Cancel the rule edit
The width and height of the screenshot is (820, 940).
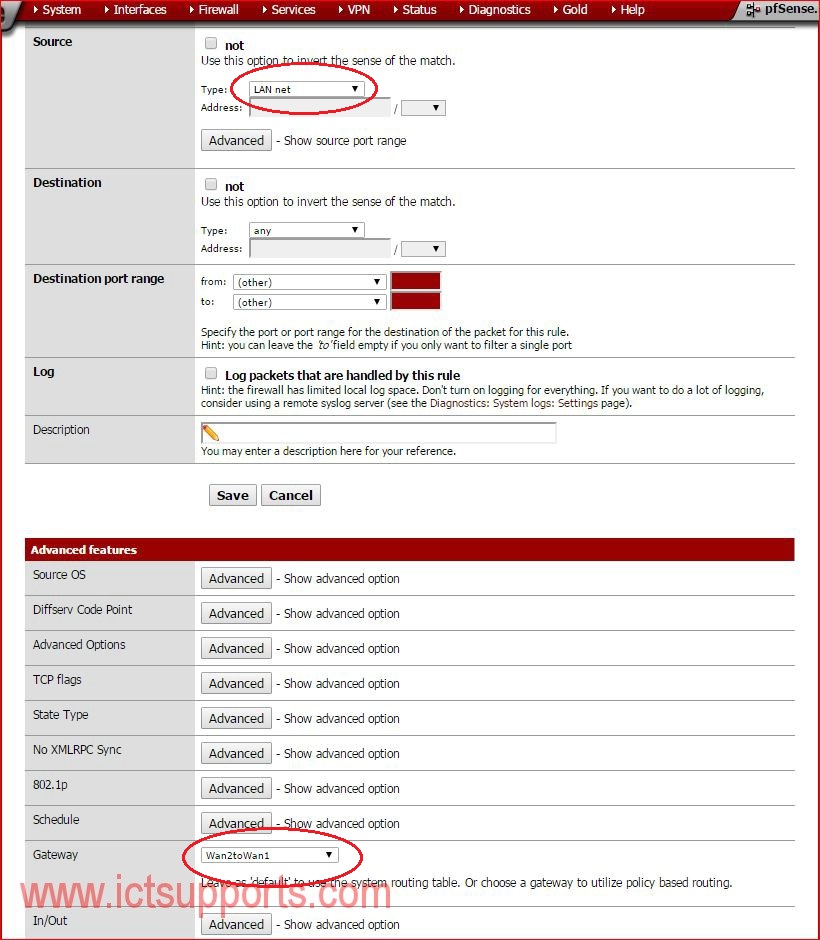pos(291,495)
